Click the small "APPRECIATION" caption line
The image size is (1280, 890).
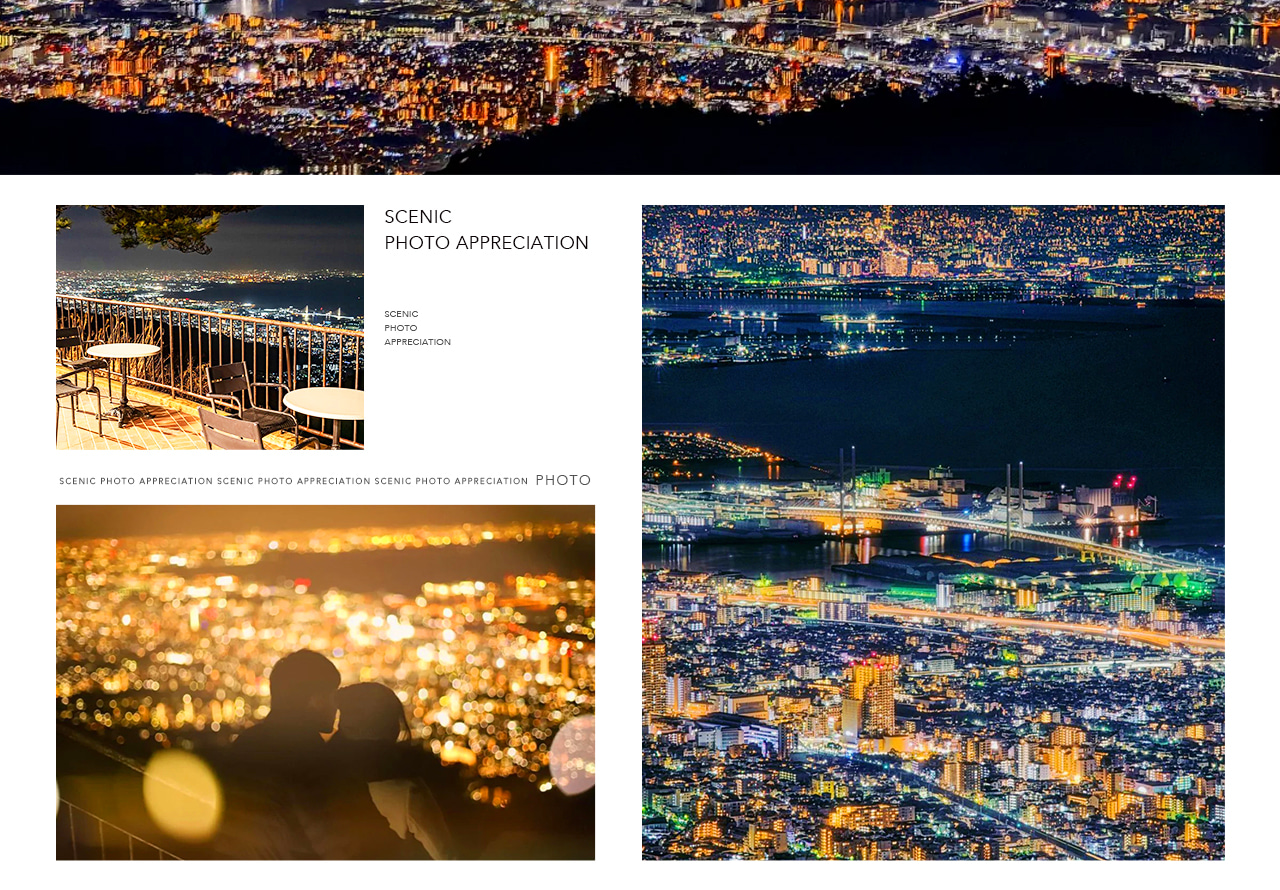417,342
